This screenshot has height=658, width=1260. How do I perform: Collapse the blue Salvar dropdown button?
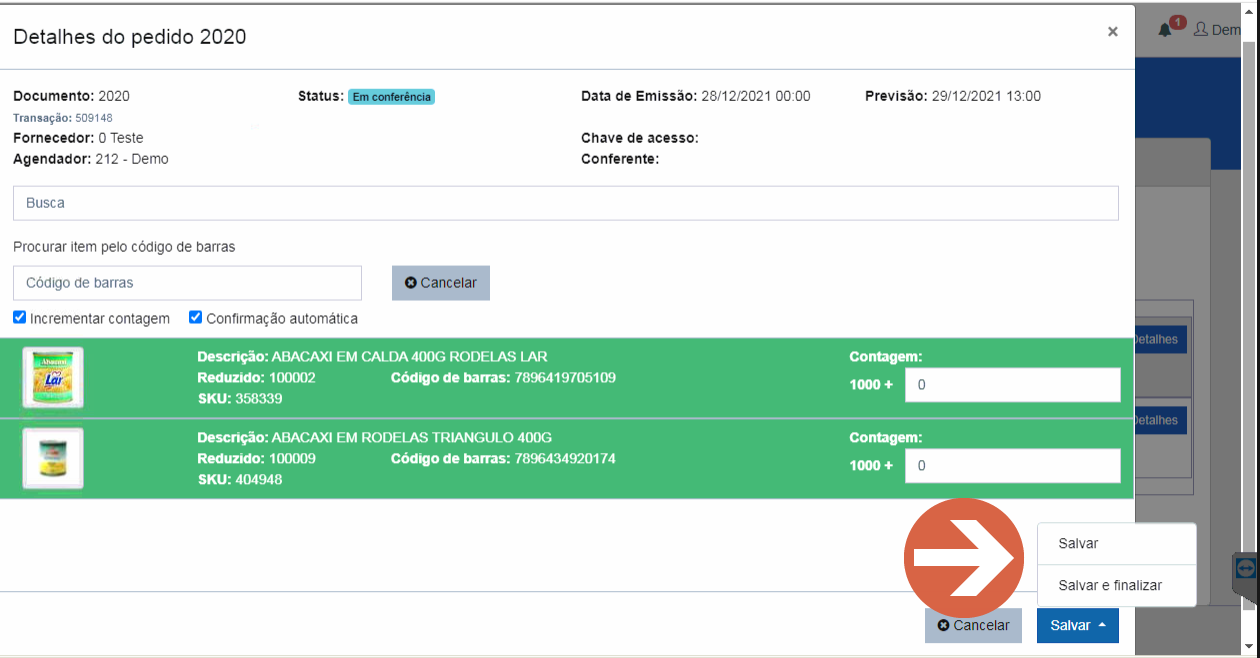(x=1078, y=625)
